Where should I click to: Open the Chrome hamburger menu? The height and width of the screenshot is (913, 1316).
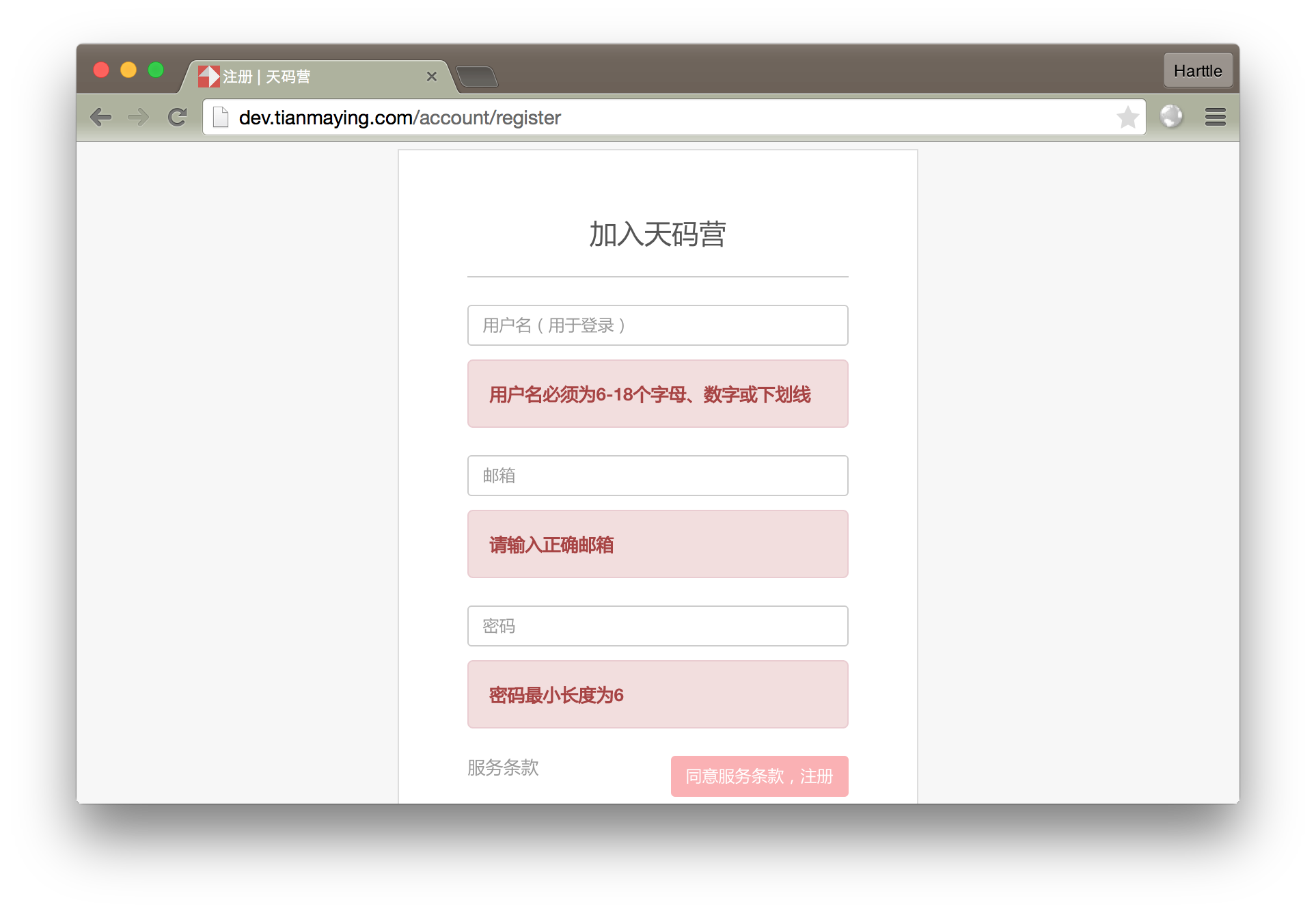pos(1215,117)
